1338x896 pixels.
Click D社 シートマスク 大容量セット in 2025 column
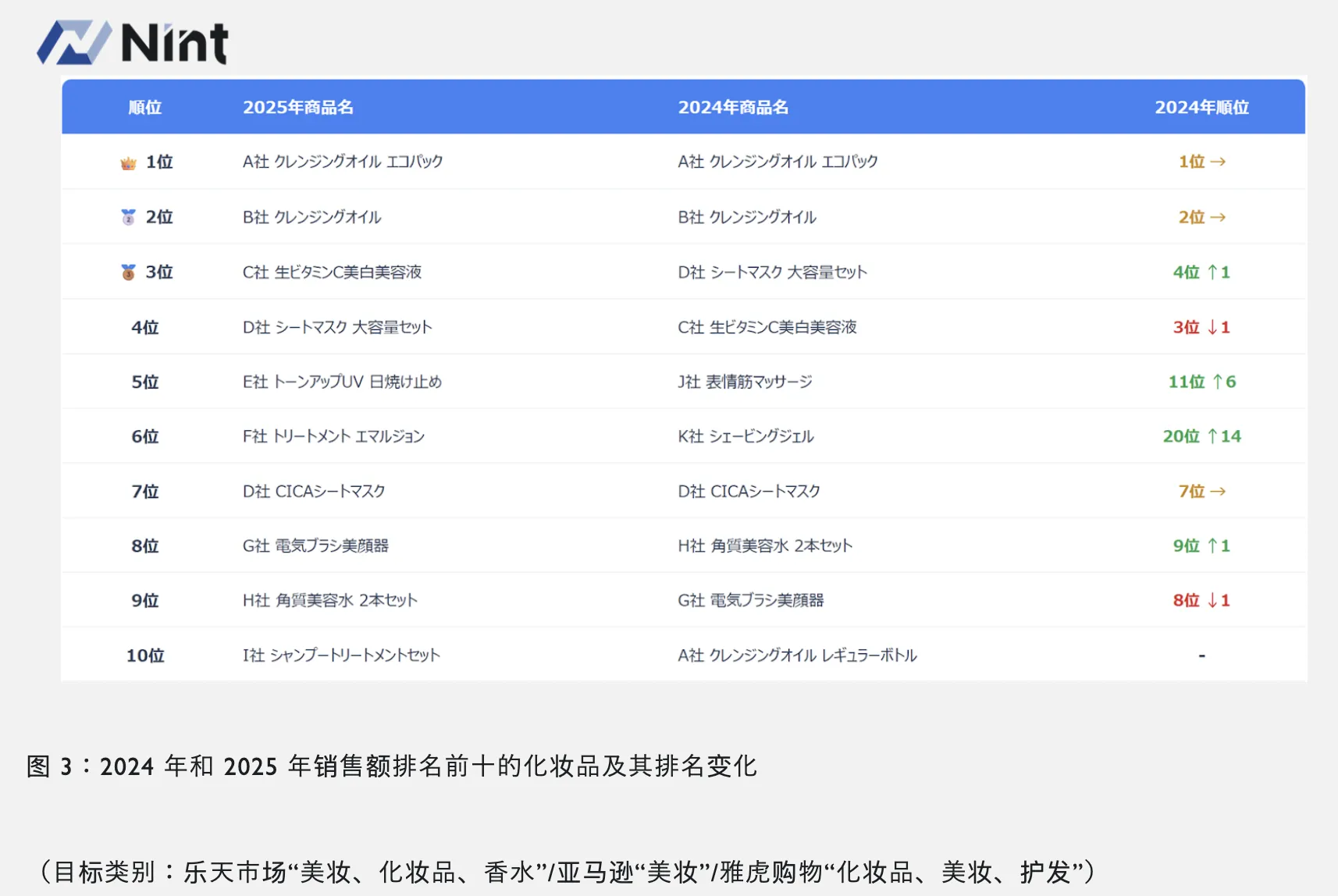(337, 327)
